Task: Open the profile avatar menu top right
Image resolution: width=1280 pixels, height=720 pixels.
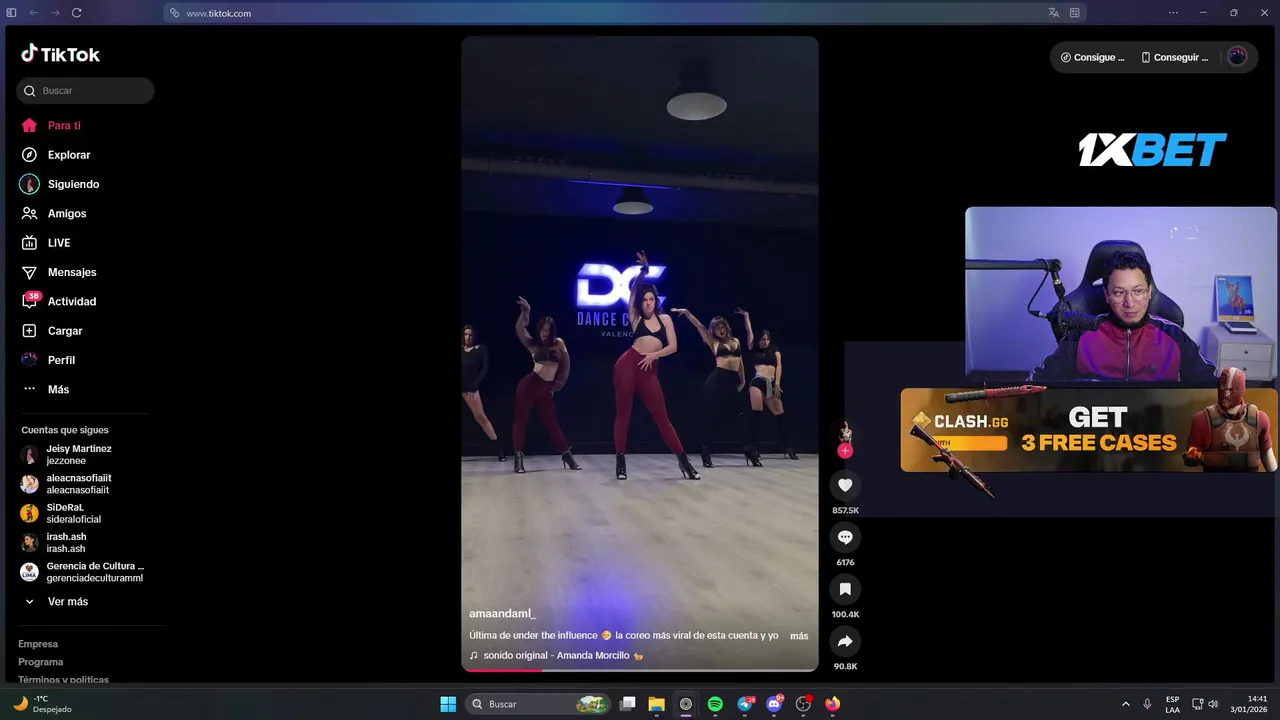Action: coord(1237,57)
